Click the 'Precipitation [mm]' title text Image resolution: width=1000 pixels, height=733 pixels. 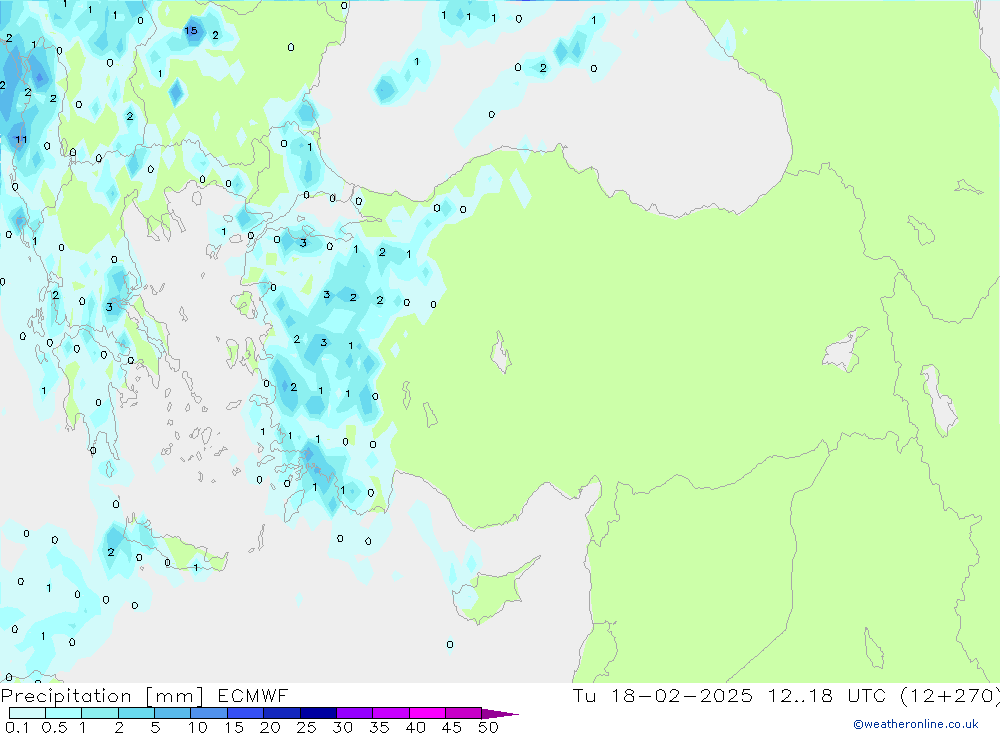102,696
